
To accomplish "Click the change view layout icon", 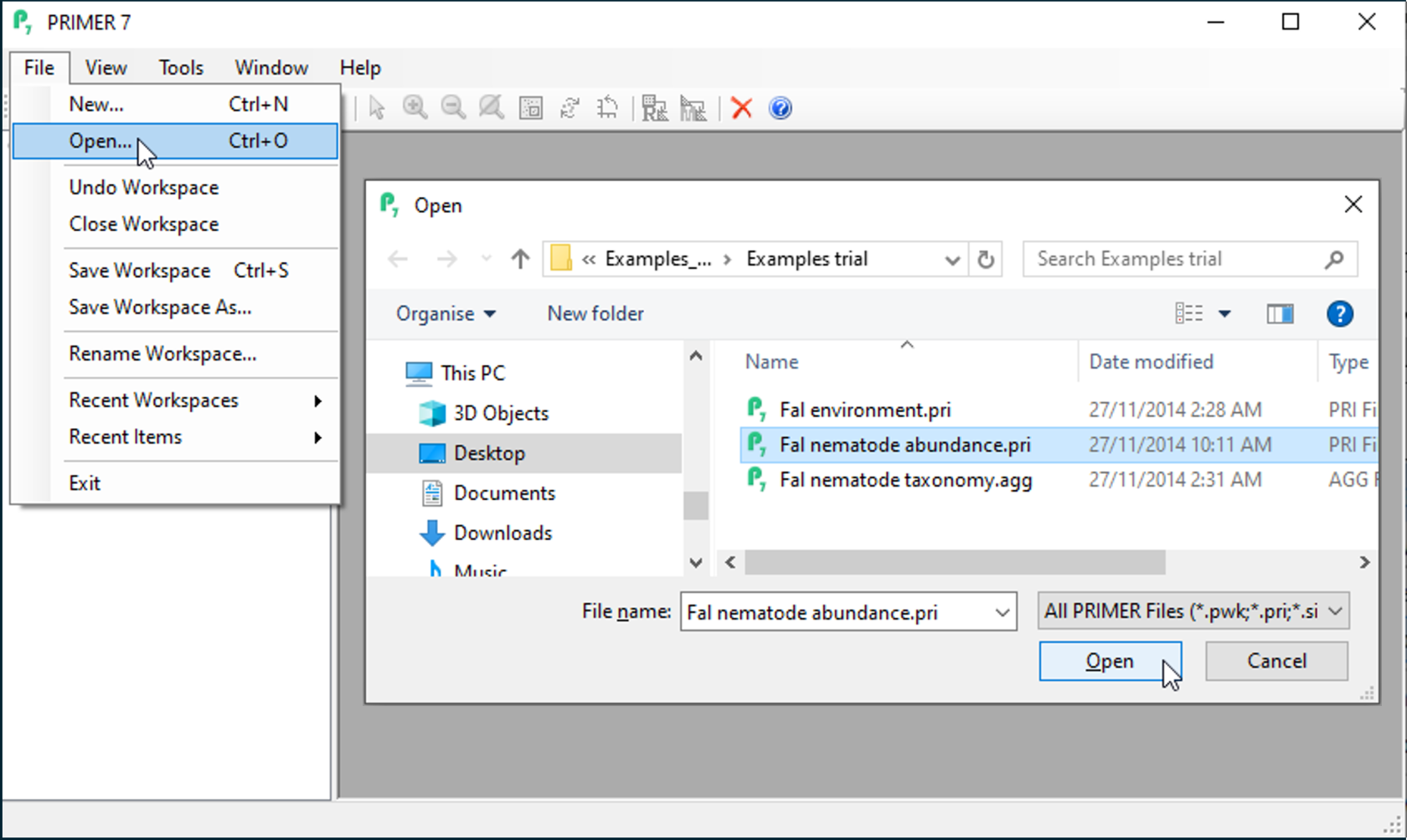I will pyautogui.click(x=1189, y=314).
